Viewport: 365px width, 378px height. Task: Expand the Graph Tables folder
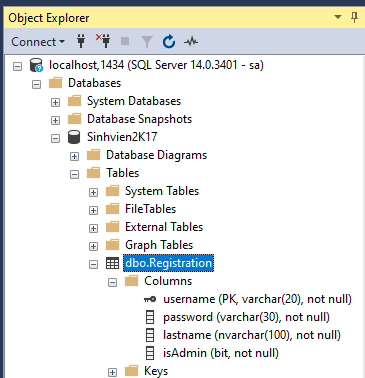[x=93, y=246]
